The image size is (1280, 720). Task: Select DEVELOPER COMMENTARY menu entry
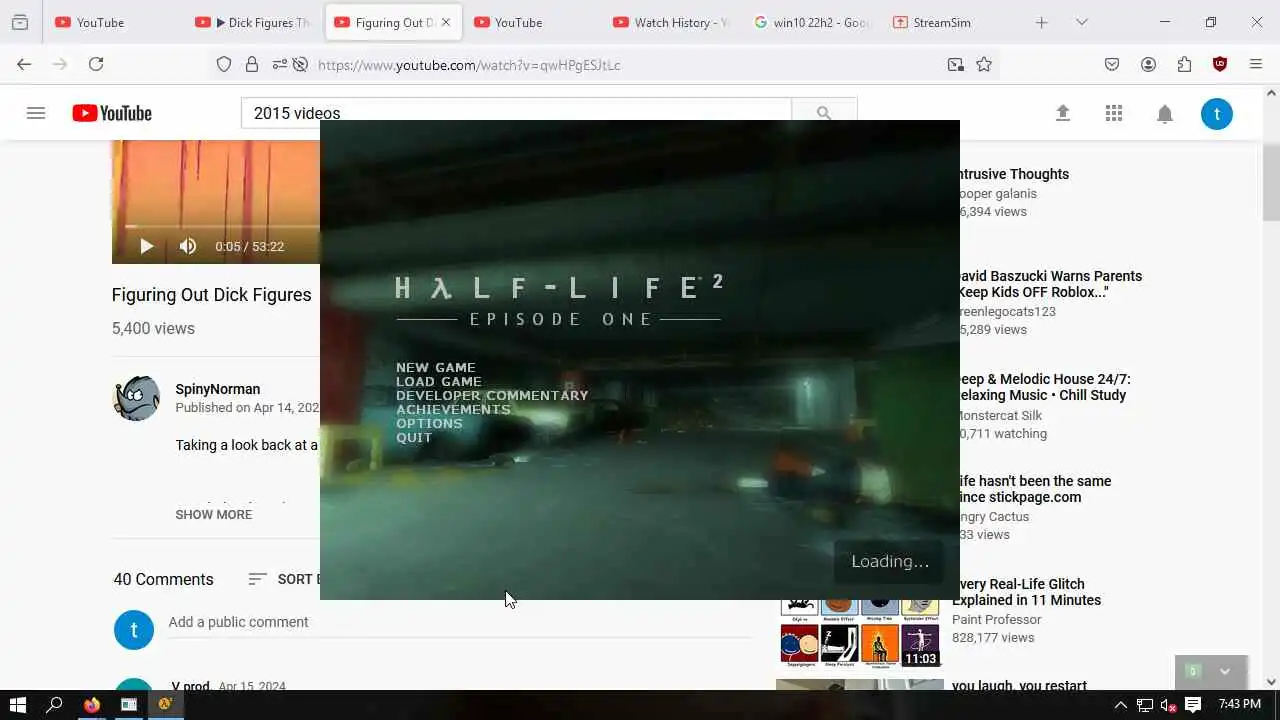[492, 395]
